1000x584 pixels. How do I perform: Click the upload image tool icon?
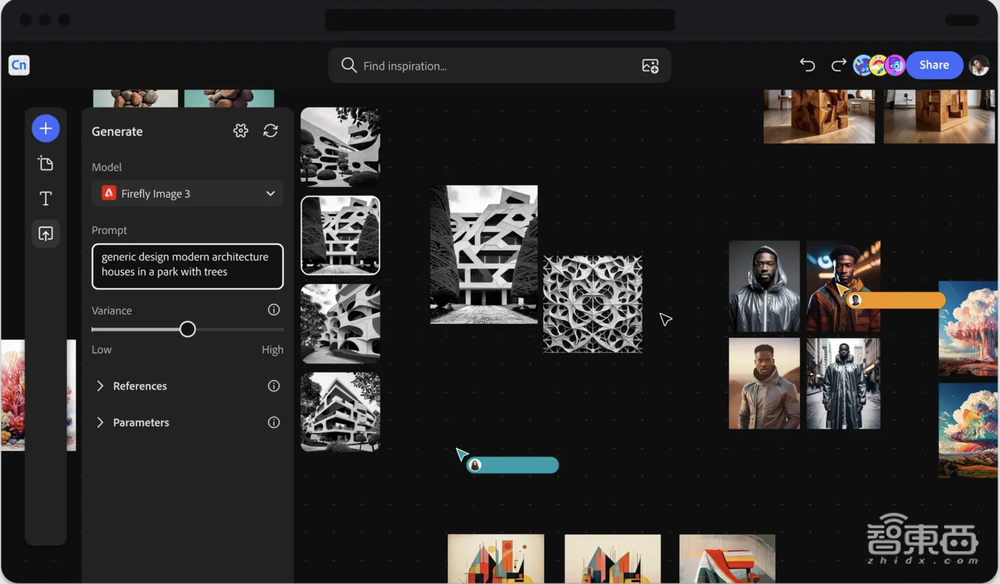click(46, 233)
